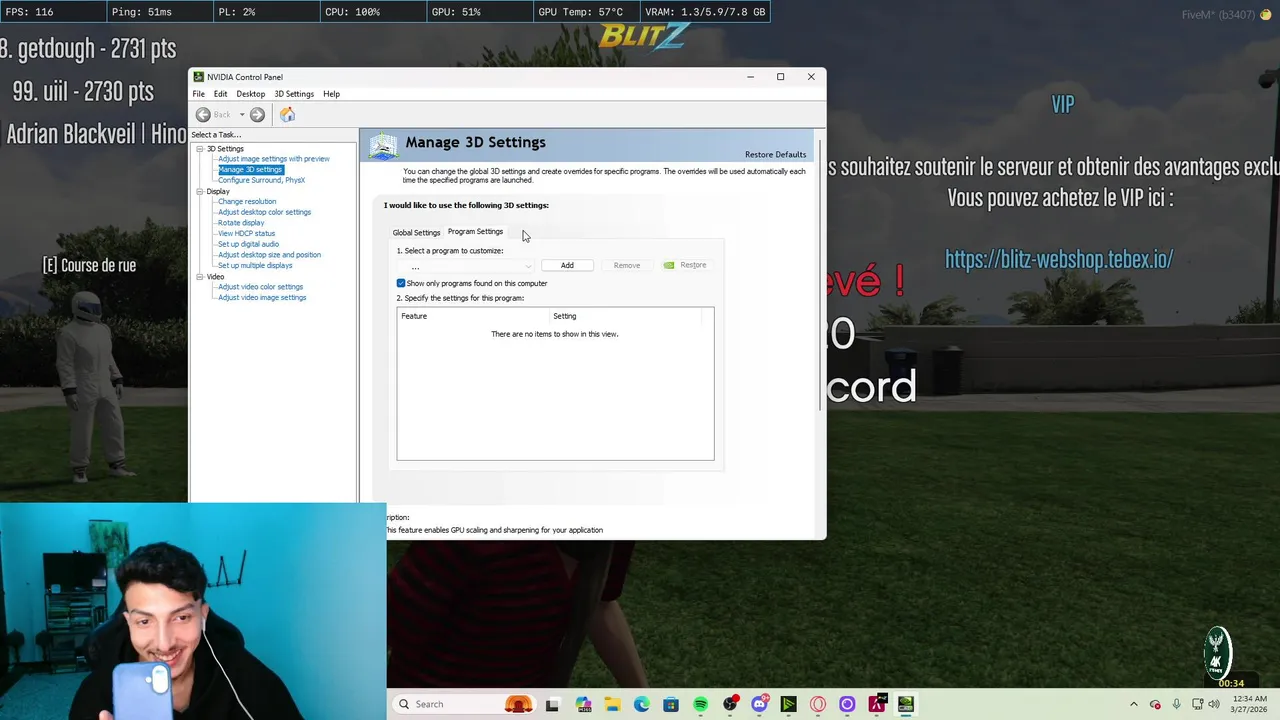Open the blitz-webshop.tebex.io link in game

coord(1059,260)
